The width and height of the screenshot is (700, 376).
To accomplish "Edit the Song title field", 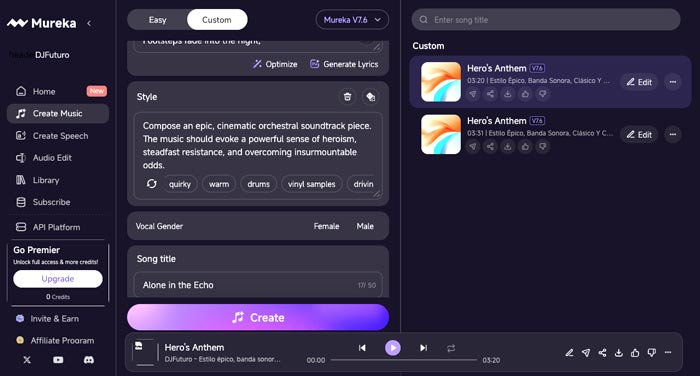I will tap(258, 285).
